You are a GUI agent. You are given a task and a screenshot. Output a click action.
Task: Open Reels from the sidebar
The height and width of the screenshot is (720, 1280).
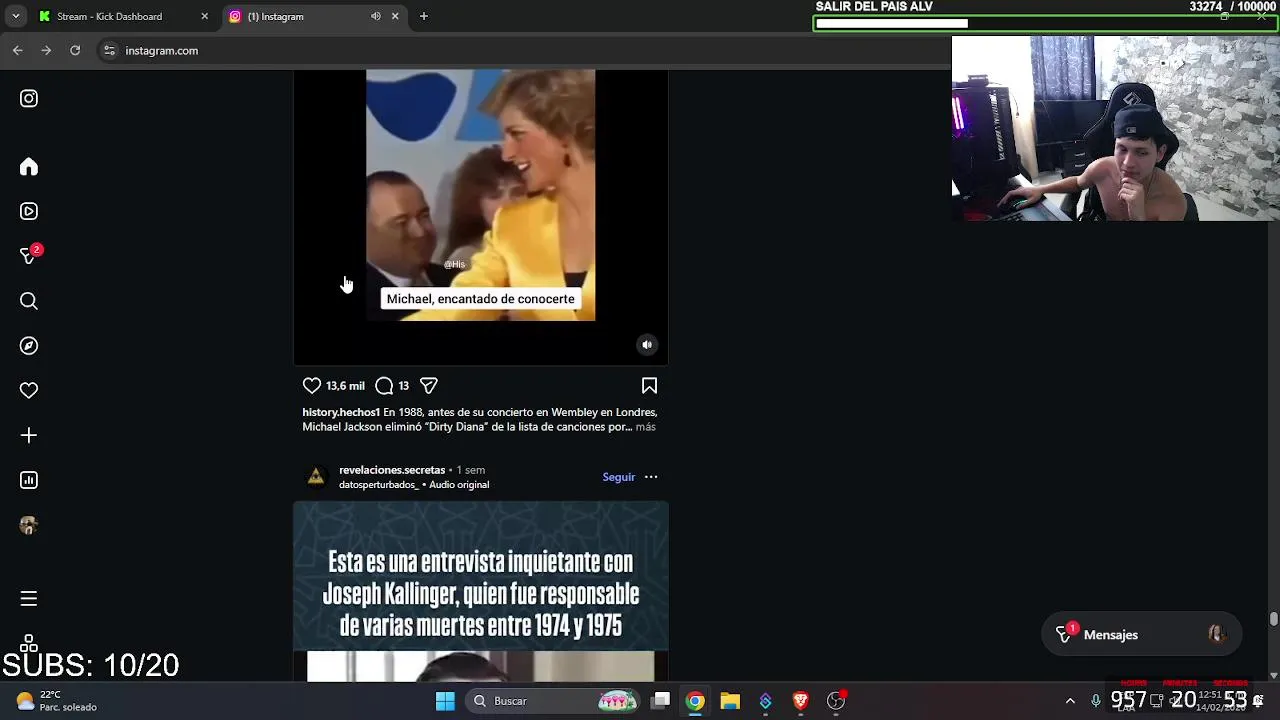point(29,211)
